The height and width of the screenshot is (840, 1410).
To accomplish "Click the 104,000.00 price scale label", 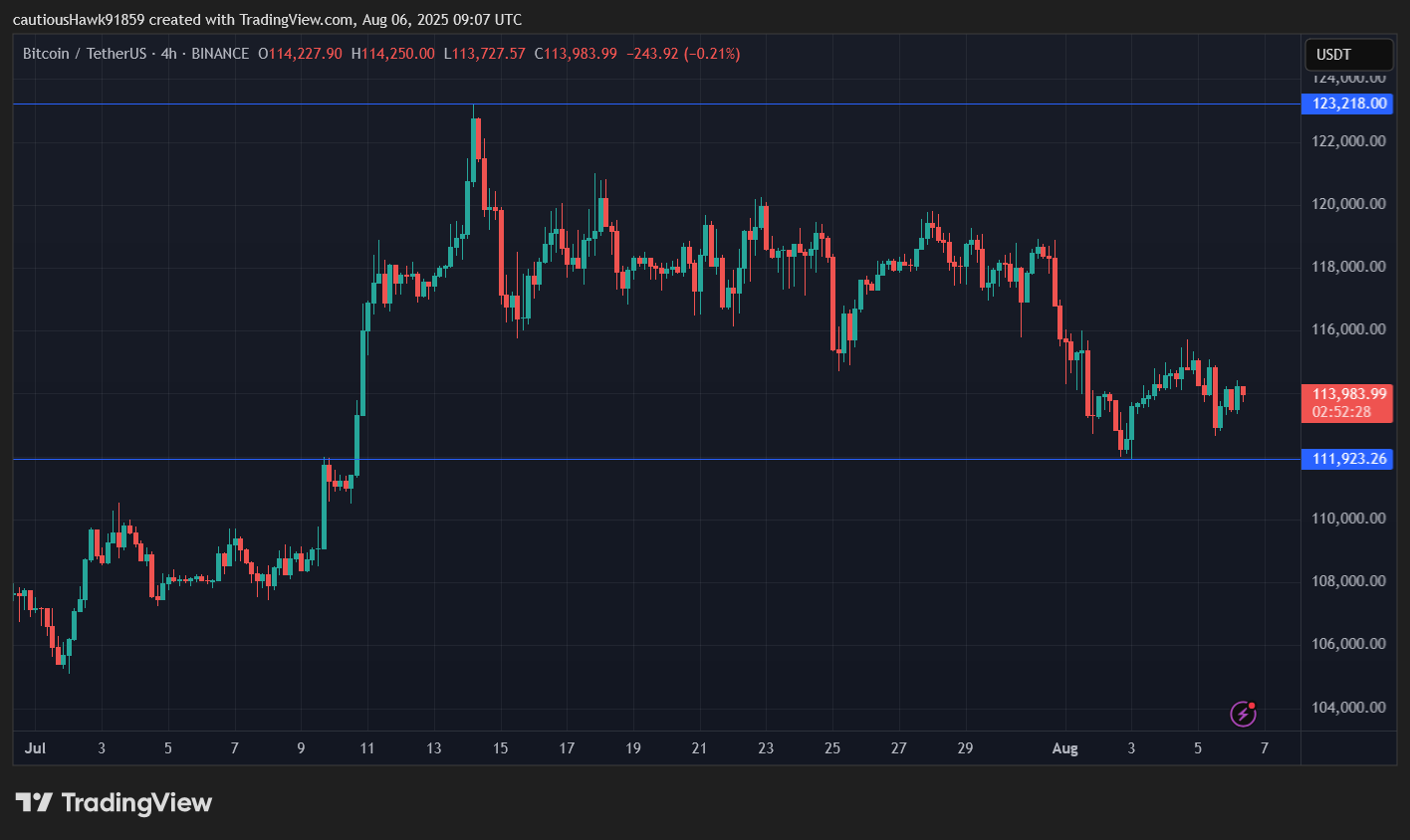I will click(x=1350, y=707).
